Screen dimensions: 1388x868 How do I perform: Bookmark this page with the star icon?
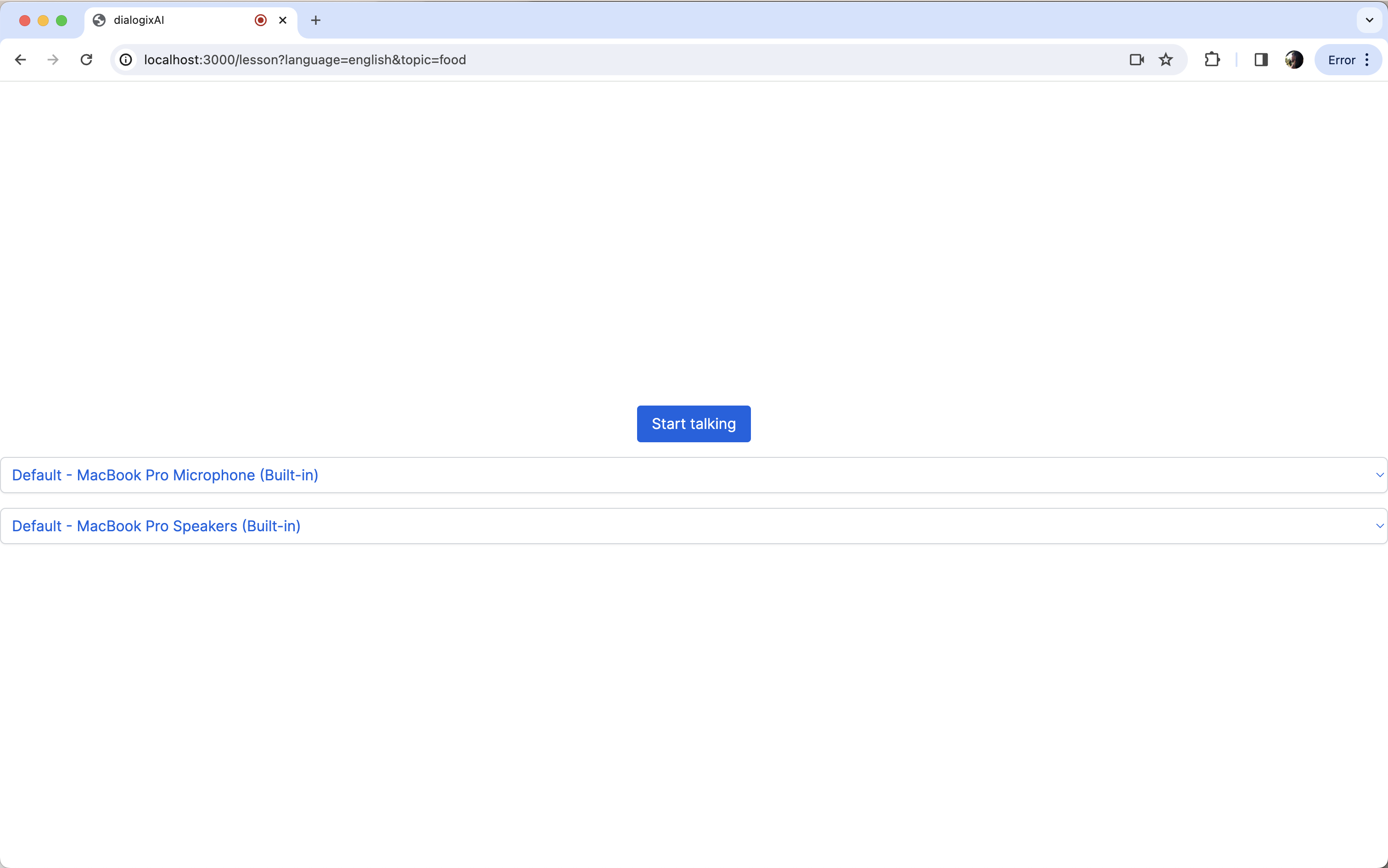click(1166, 60)
